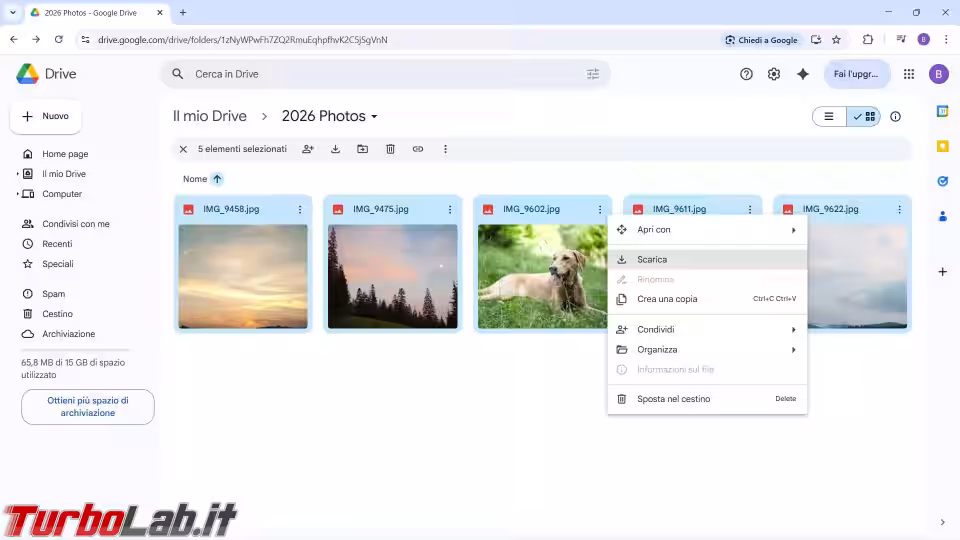960x540 pixels.
Task: Click the trash icon in selection toolbar
Action: click(390, 149)
